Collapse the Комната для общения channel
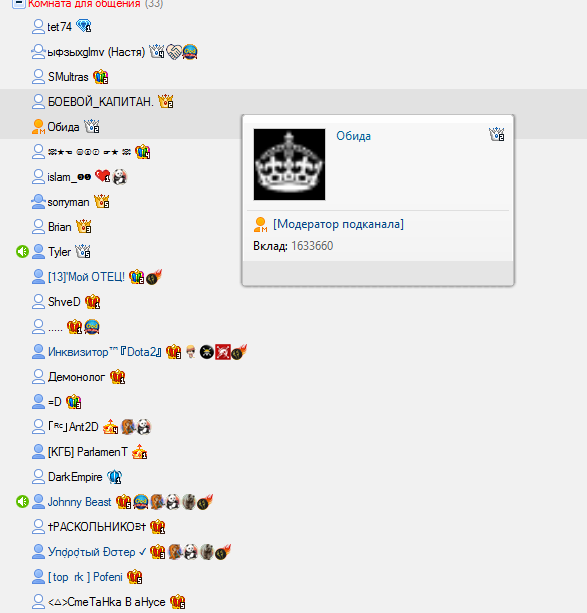587x613 pixels. pyautogui.click(x=19, y=3)
